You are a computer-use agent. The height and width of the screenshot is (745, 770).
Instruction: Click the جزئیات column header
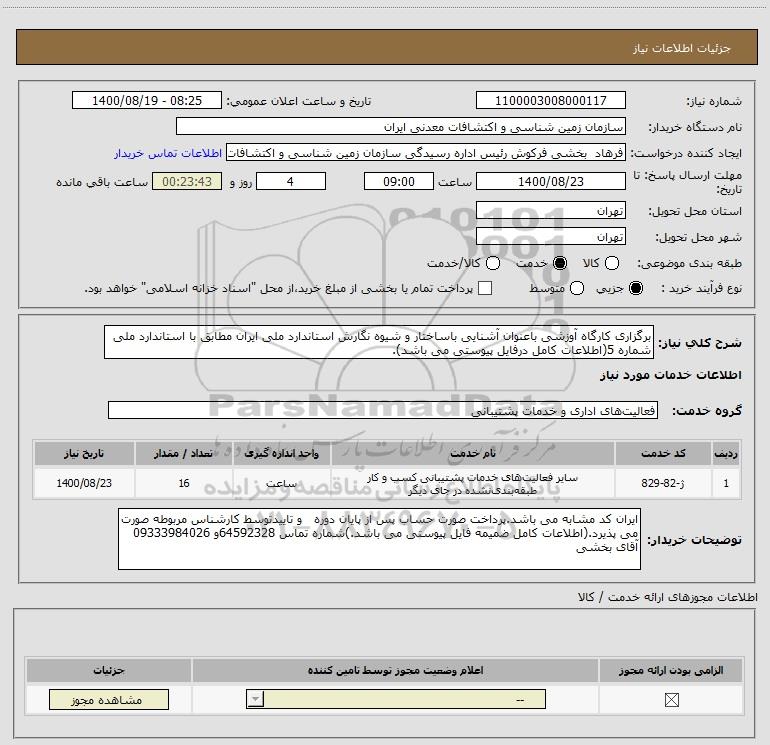[109, 670]
